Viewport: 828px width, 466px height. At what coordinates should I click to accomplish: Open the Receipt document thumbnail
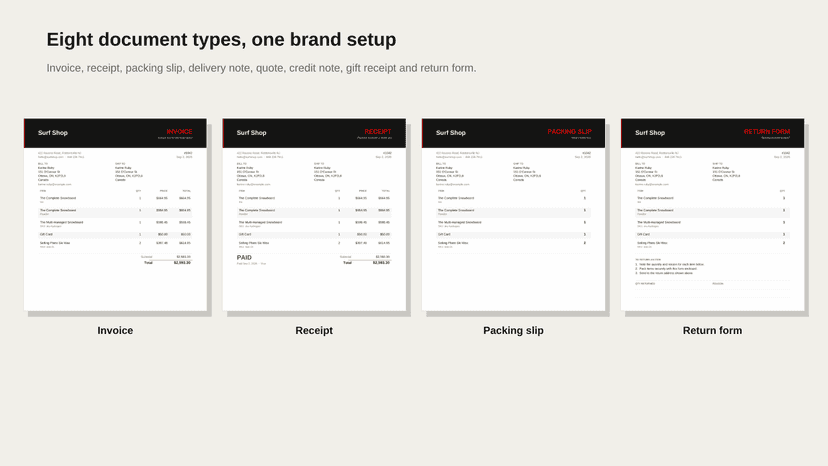[x=314, y=215]
